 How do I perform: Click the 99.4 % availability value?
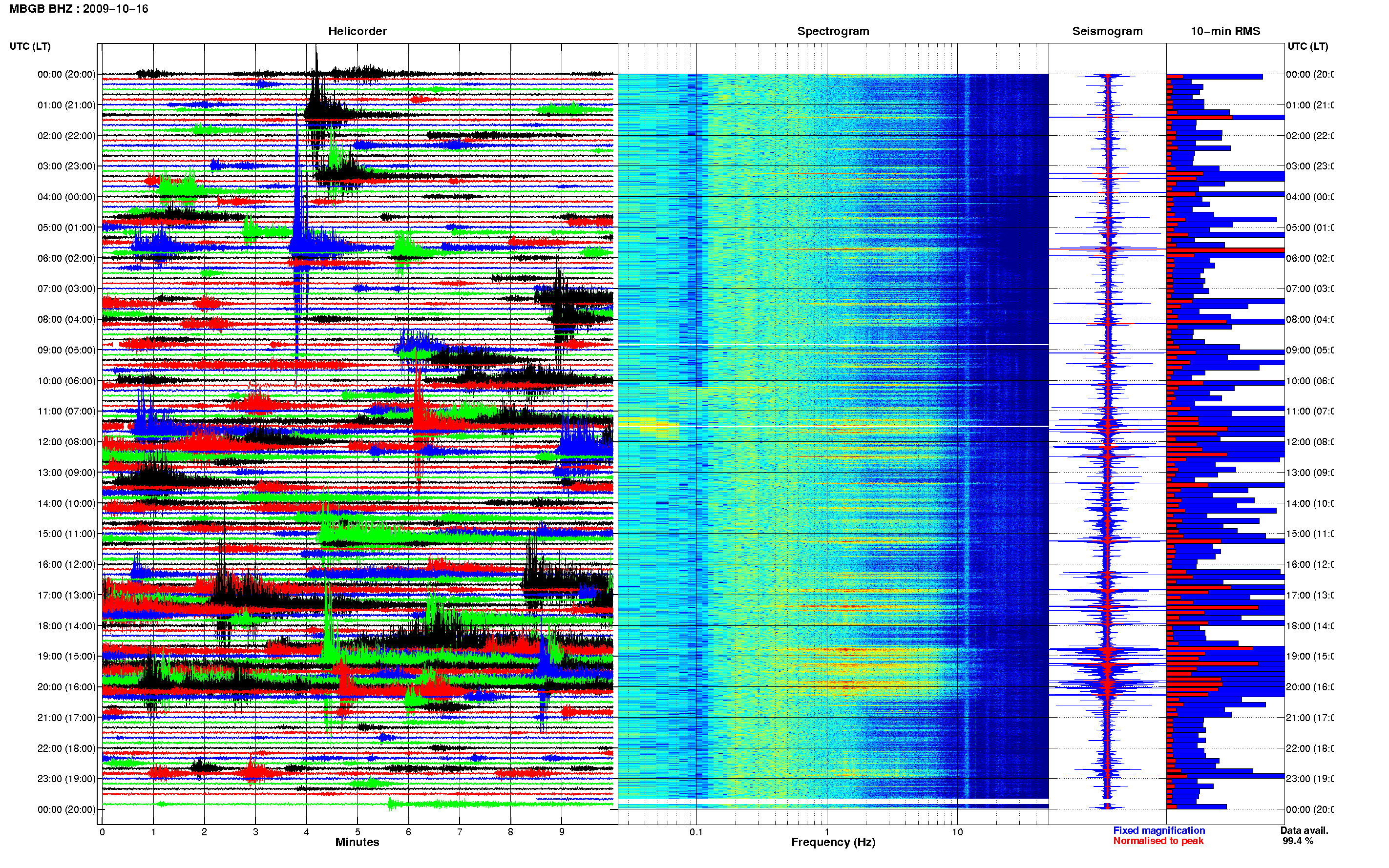tap(1298, 841)
